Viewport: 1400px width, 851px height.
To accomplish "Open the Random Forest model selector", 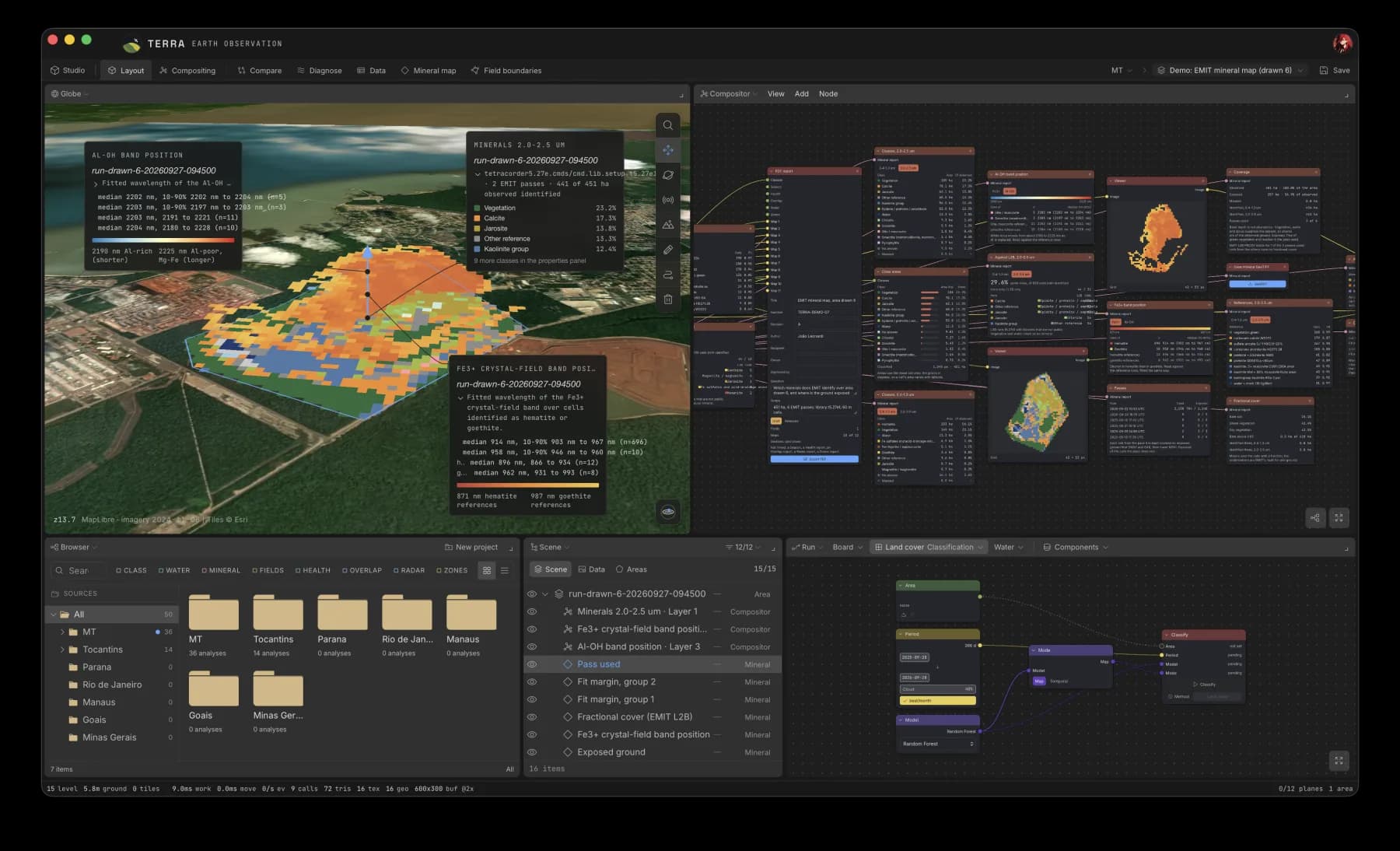I will (x=938, y=744).
